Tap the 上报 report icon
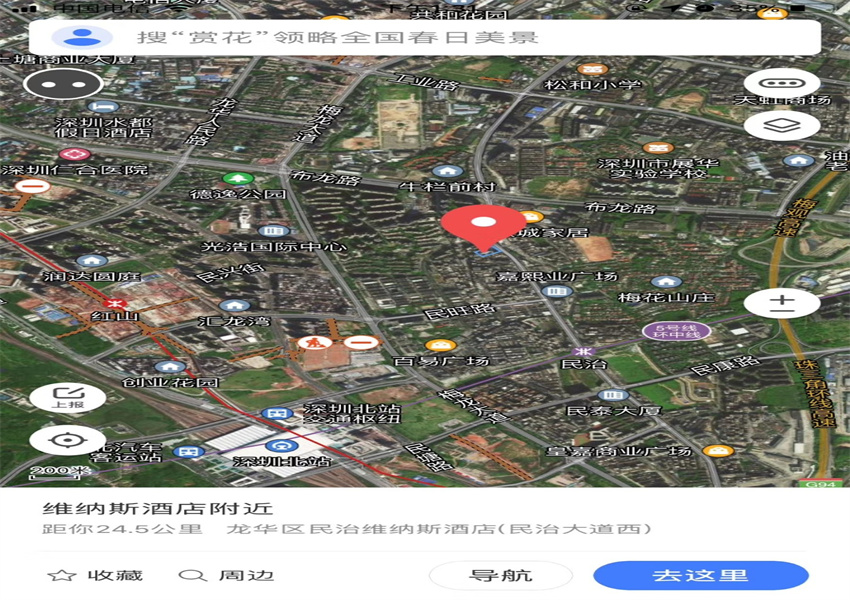Screen dimensions: 850x600 click(68, 397)
